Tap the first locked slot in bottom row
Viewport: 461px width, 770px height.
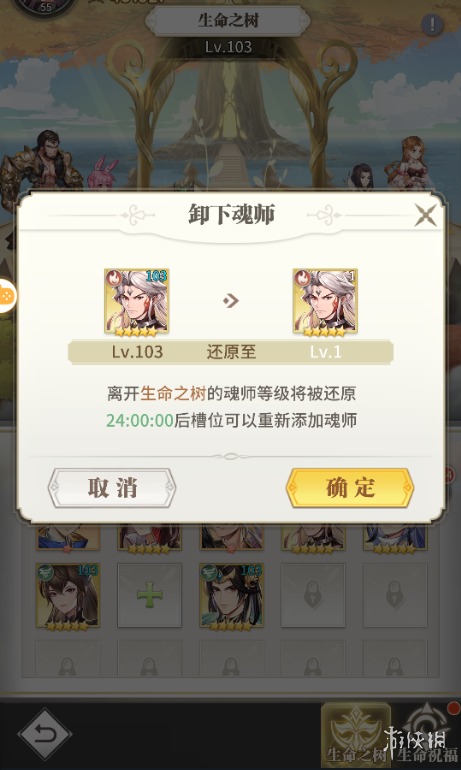[68, 658]
